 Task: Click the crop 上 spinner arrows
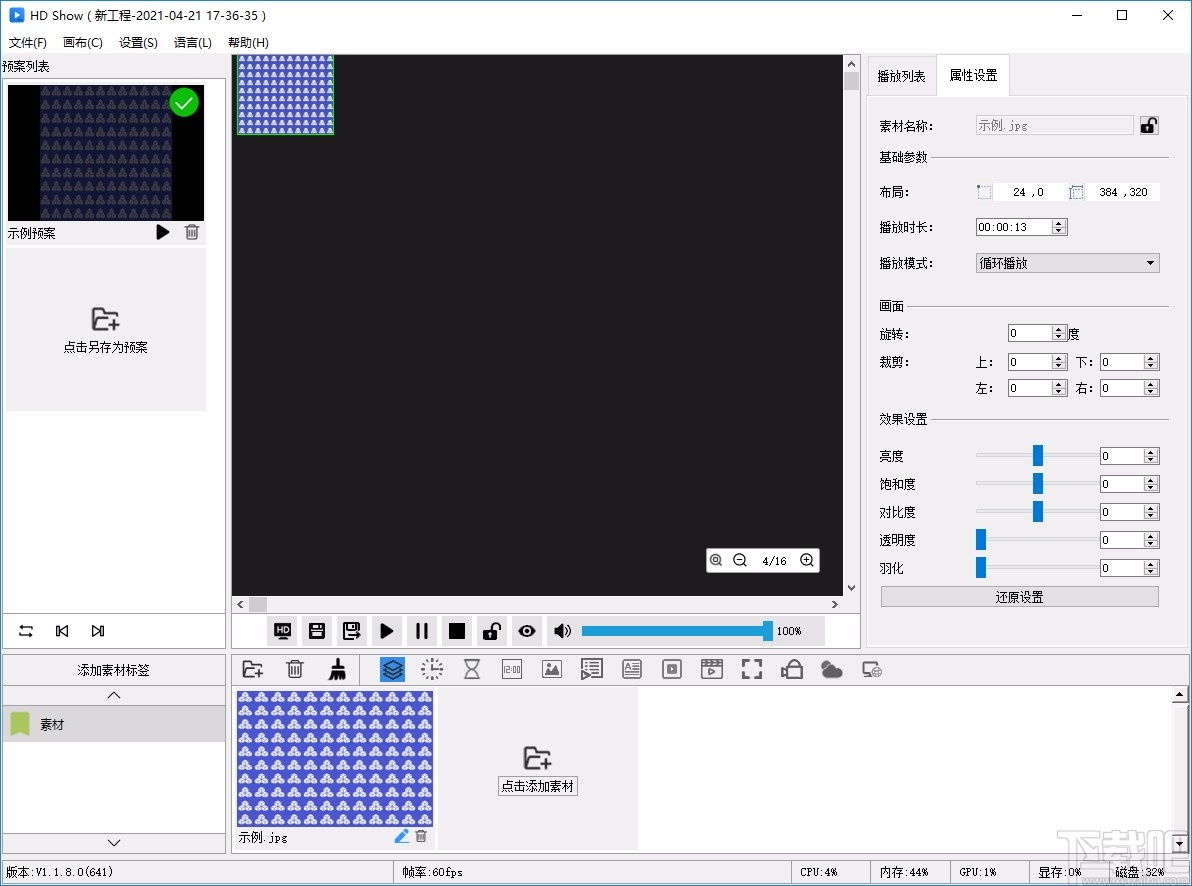(1059, 362)
